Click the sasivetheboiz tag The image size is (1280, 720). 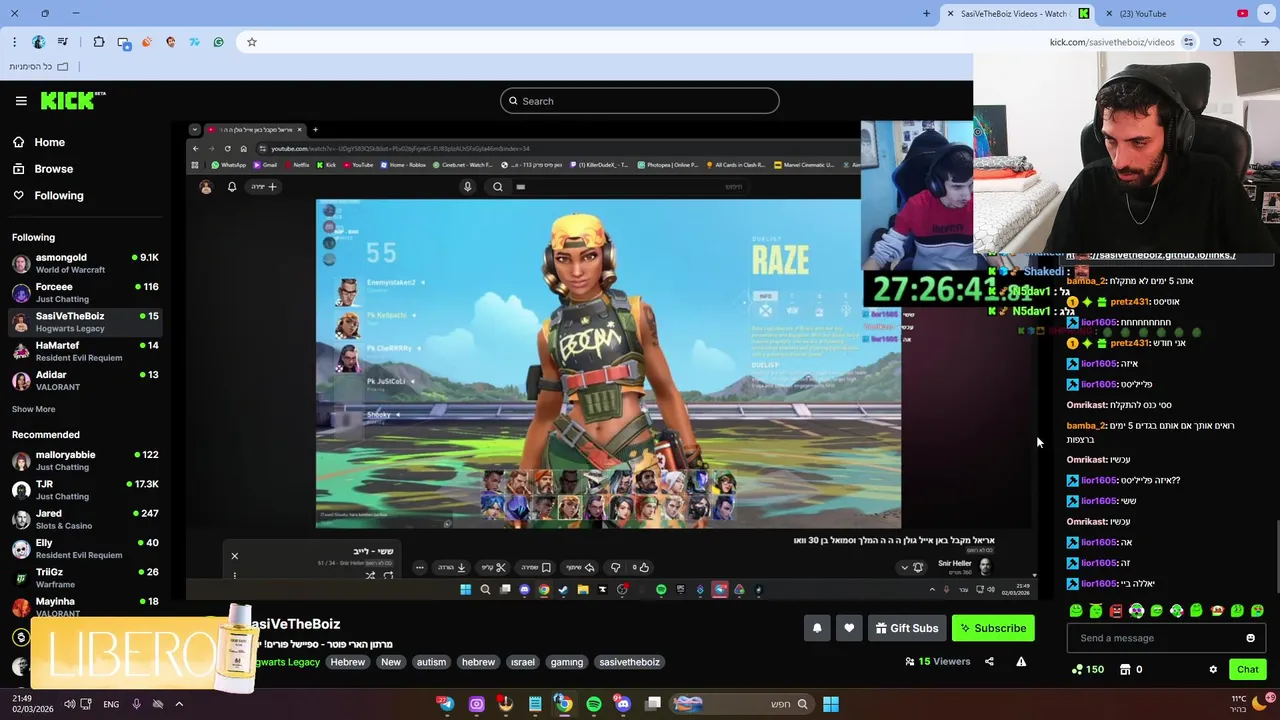point(629,662)
